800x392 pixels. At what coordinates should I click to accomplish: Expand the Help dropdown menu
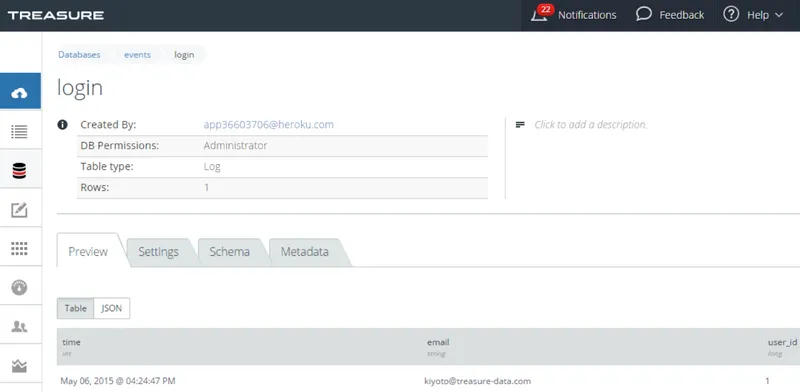click(x=753, y=15)
